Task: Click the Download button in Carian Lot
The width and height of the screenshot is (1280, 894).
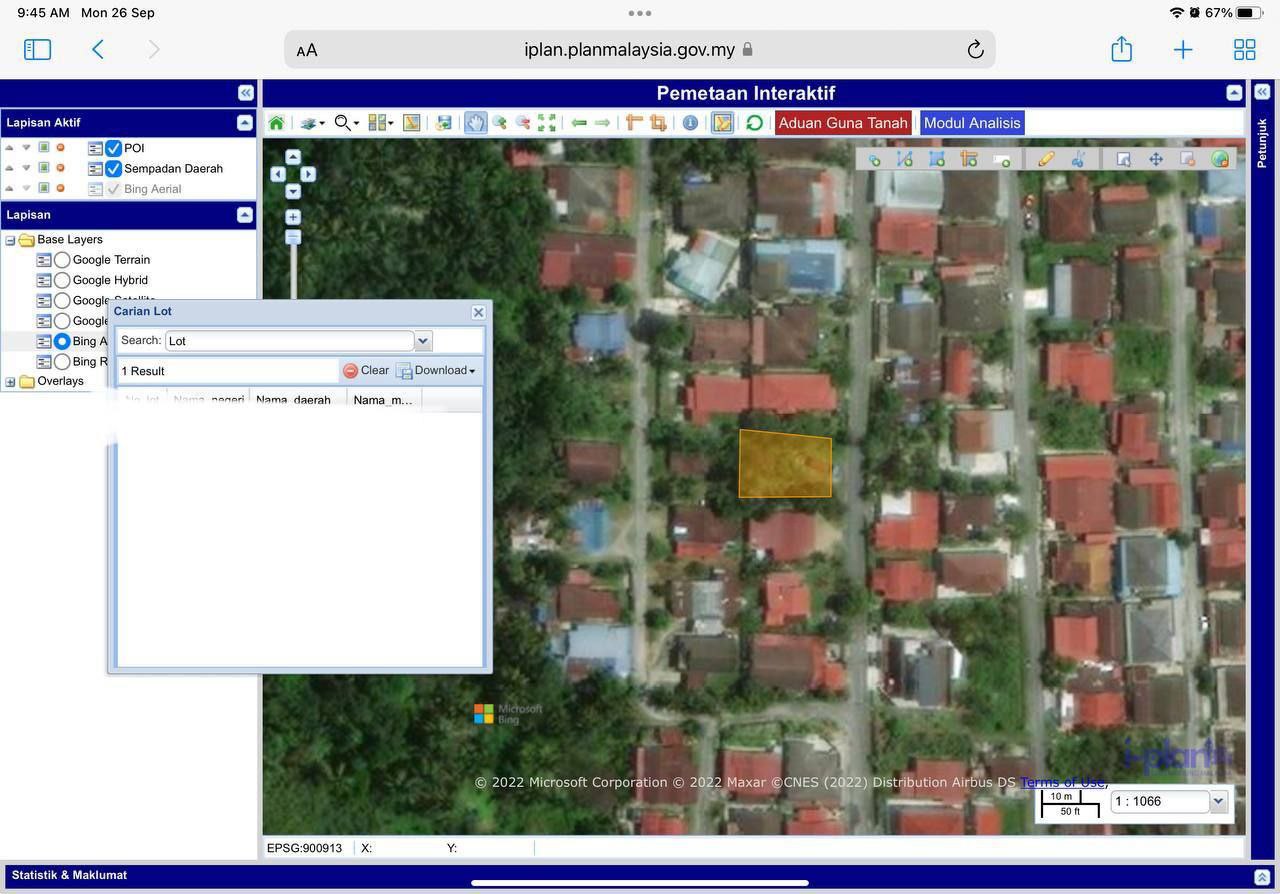Action: [x=436, y=371]
